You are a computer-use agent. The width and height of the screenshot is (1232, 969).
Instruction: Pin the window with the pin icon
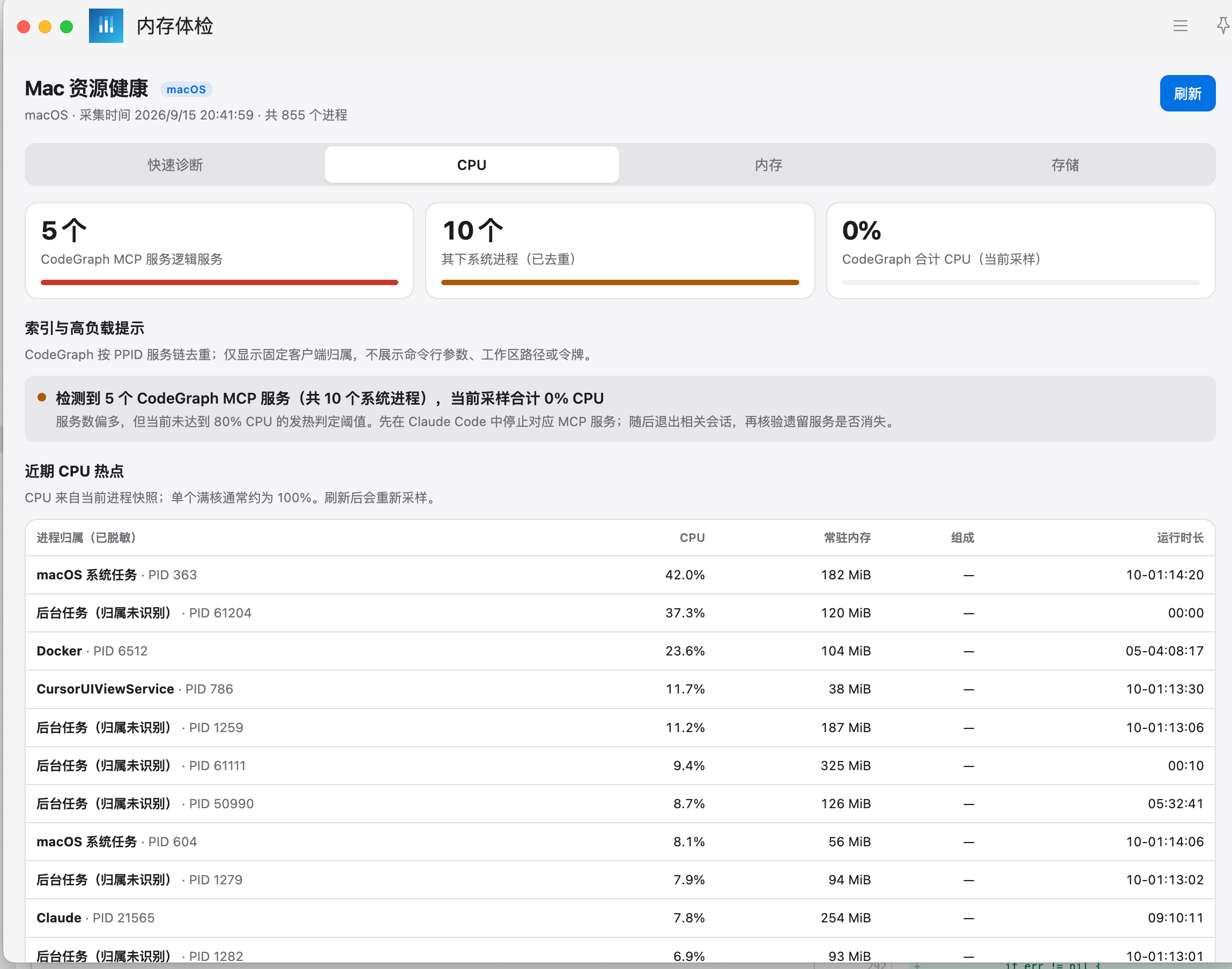(1222, 26)
